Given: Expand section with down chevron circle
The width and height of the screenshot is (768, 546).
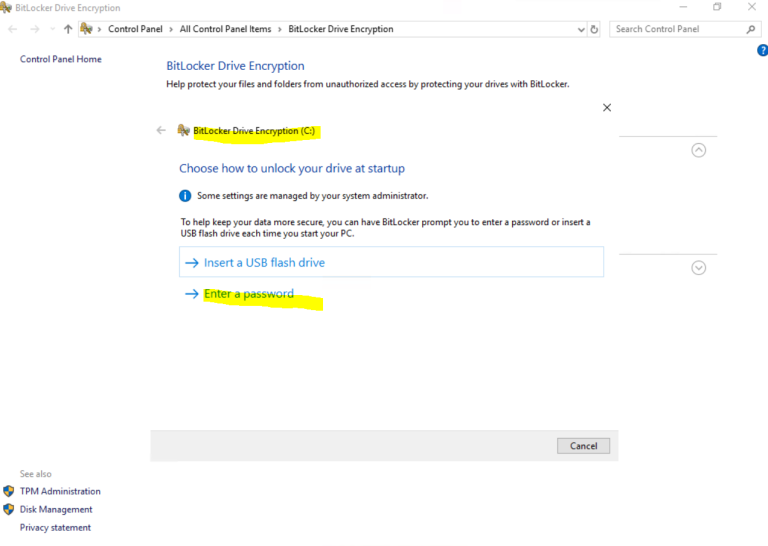Looking at the screenshot, I should (698, 268).
